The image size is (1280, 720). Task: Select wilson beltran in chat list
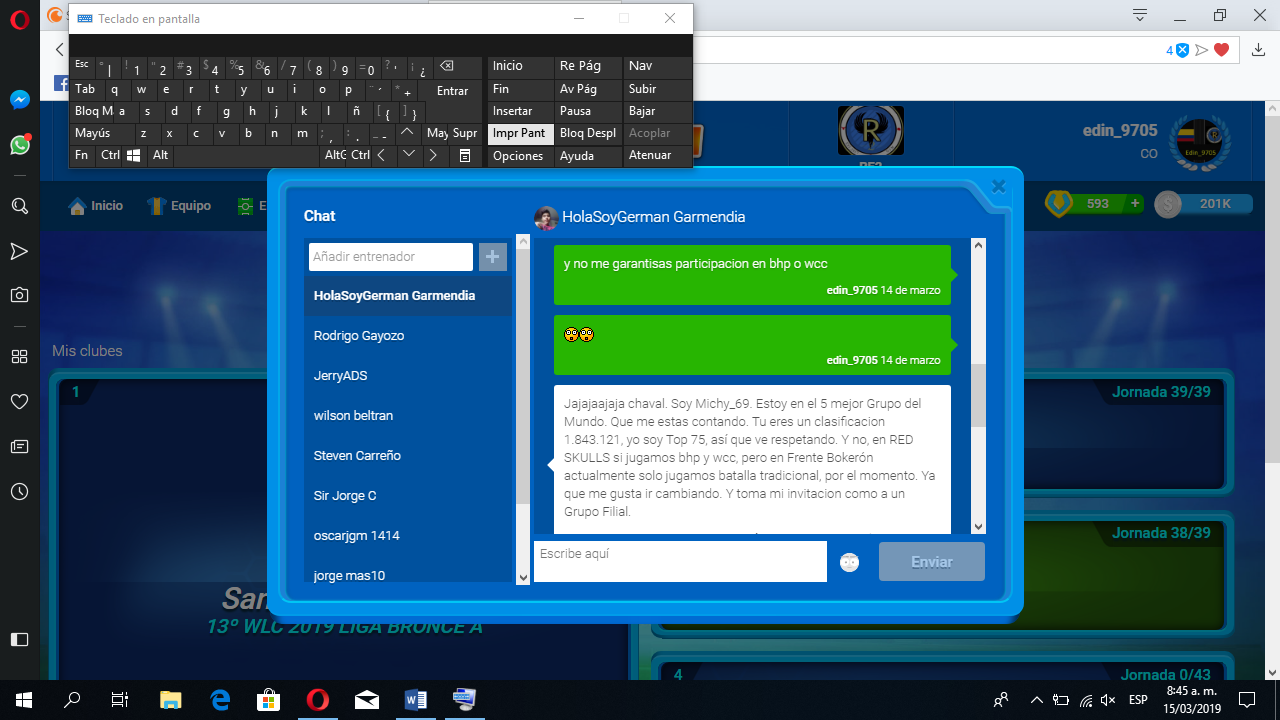tap(408, 416)
